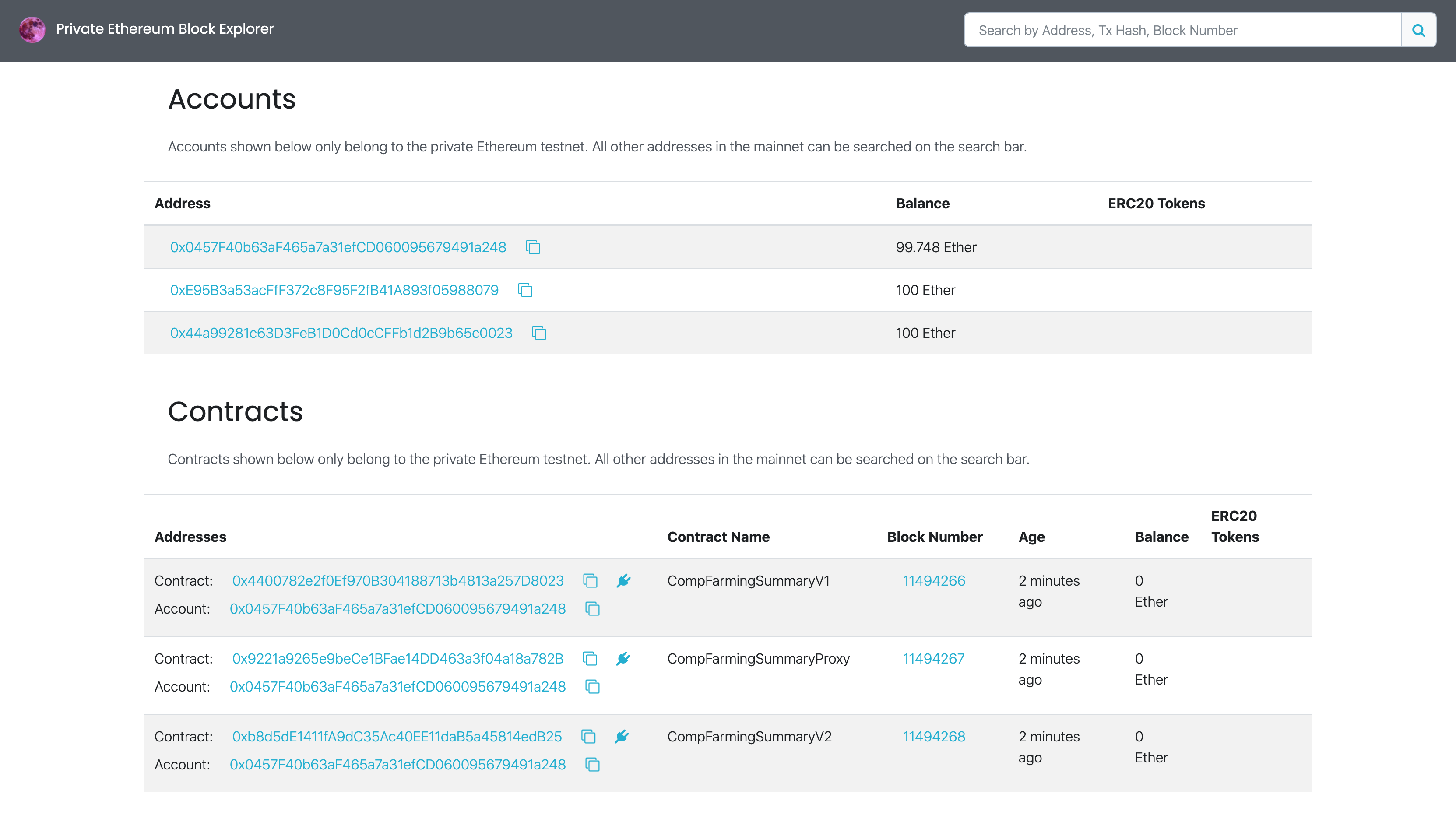Open block number 11494267
Viewport: 1456px width, 829px height.
[933, 659]
